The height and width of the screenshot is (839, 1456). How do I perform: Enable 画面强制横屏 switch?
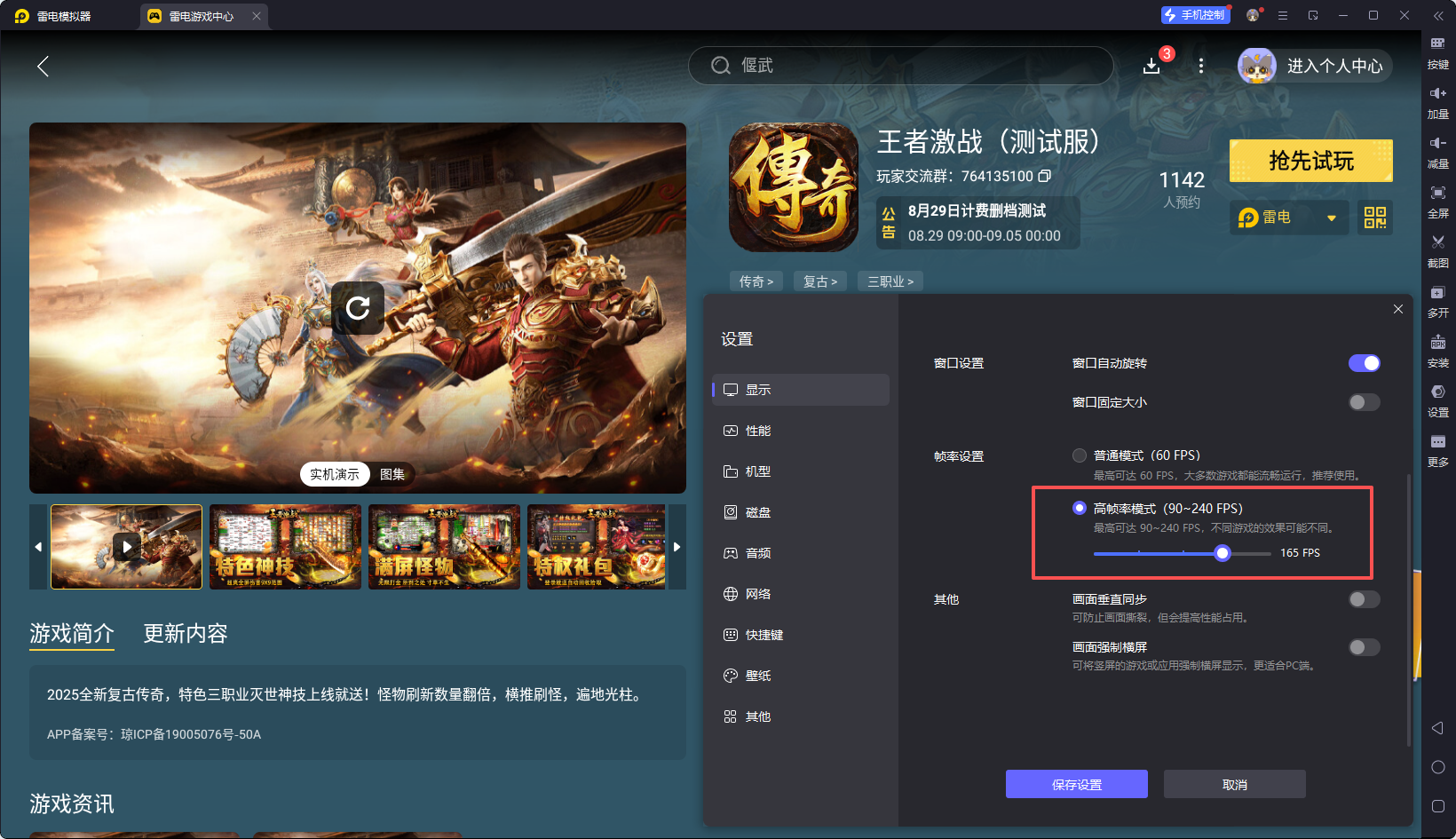point(1365,647)
